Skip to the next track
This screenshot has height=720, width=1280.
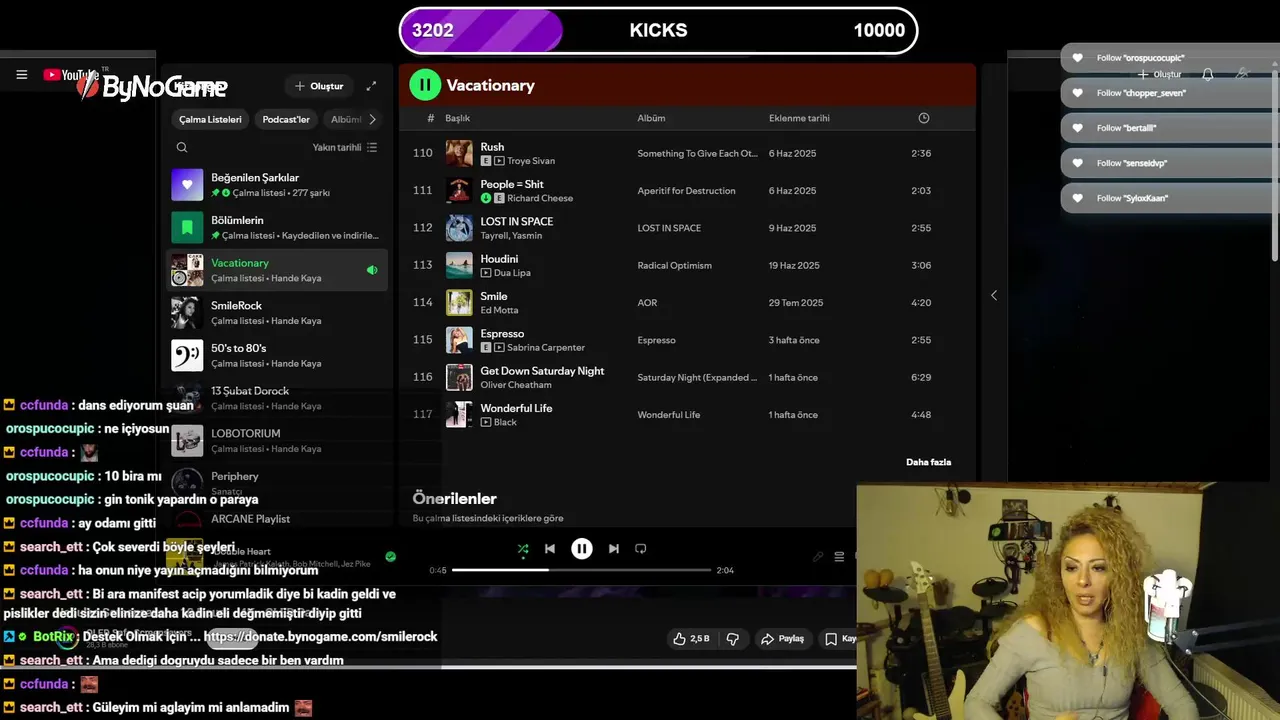613,549
